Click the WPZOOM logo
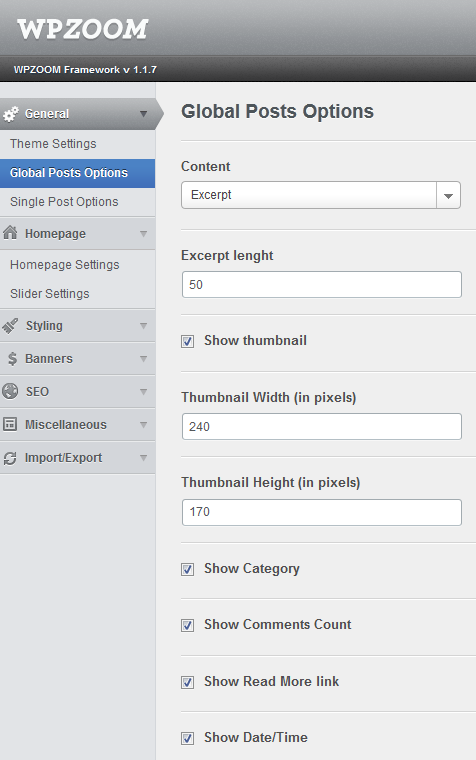This screenshot has height=760, width=476. point(82,29)
